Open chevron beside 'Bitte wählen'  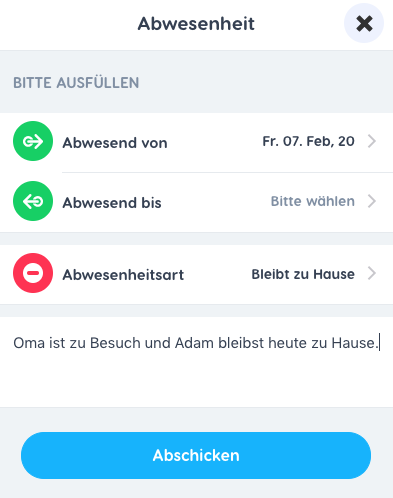pos(372,201)
